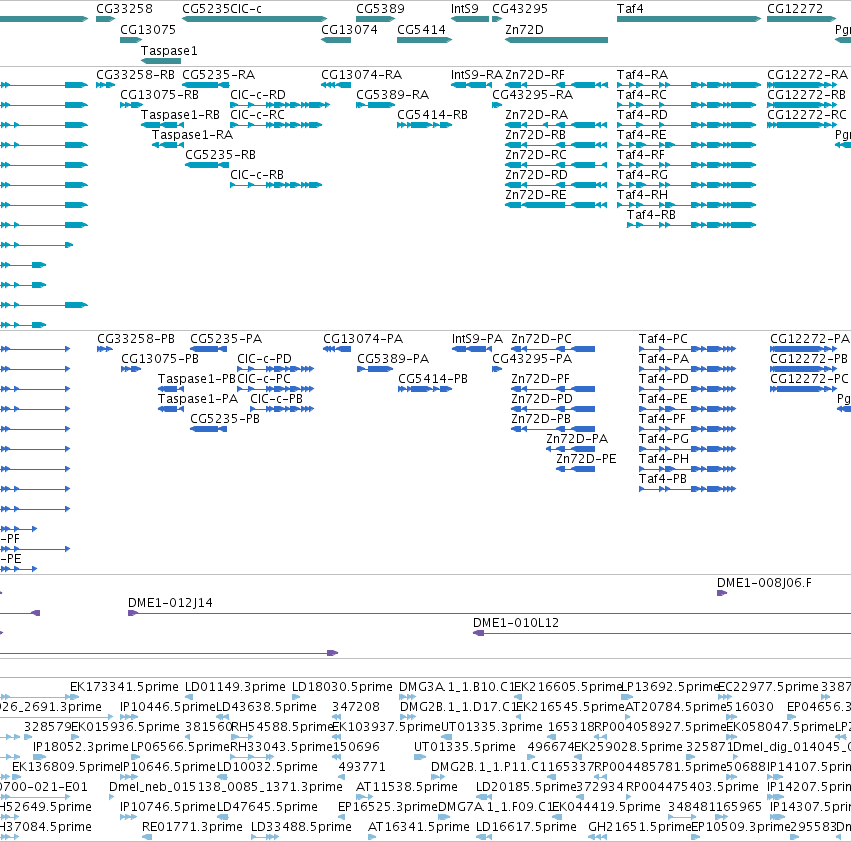The image size is (851, 842).
Task: Click transcript Taspase1-RA
Action: point(192,135)
